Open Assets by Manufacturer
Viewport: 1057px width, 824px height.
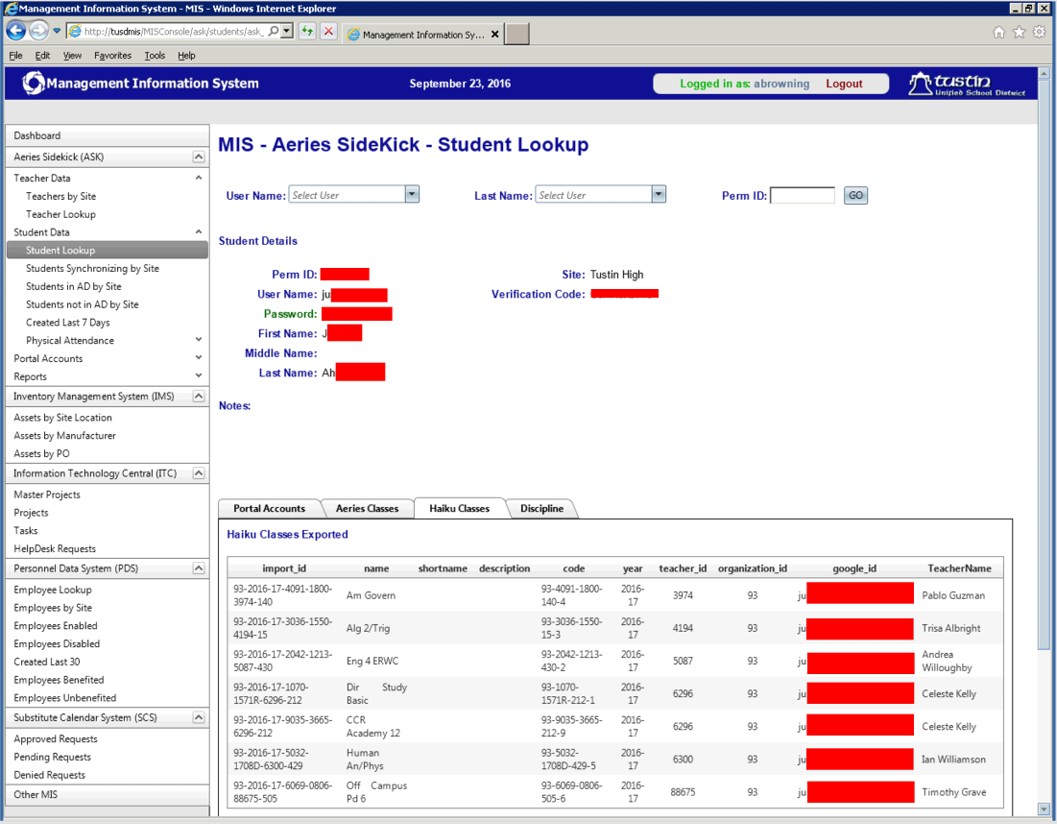coord(65,436)
